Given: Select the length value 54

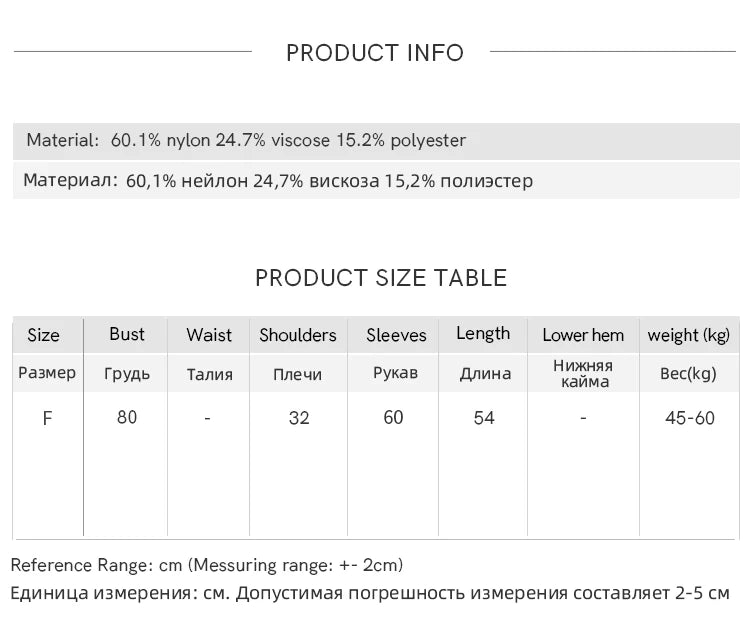Looking at the screenshot, I should point(484,418).
